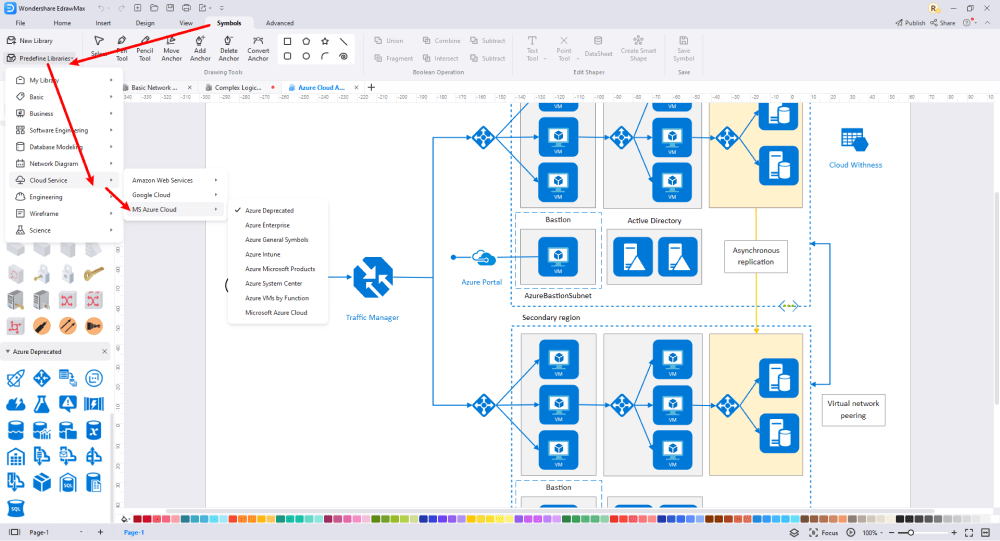
Task: Pick the dark red swatch at palette start
Action: 137,519
